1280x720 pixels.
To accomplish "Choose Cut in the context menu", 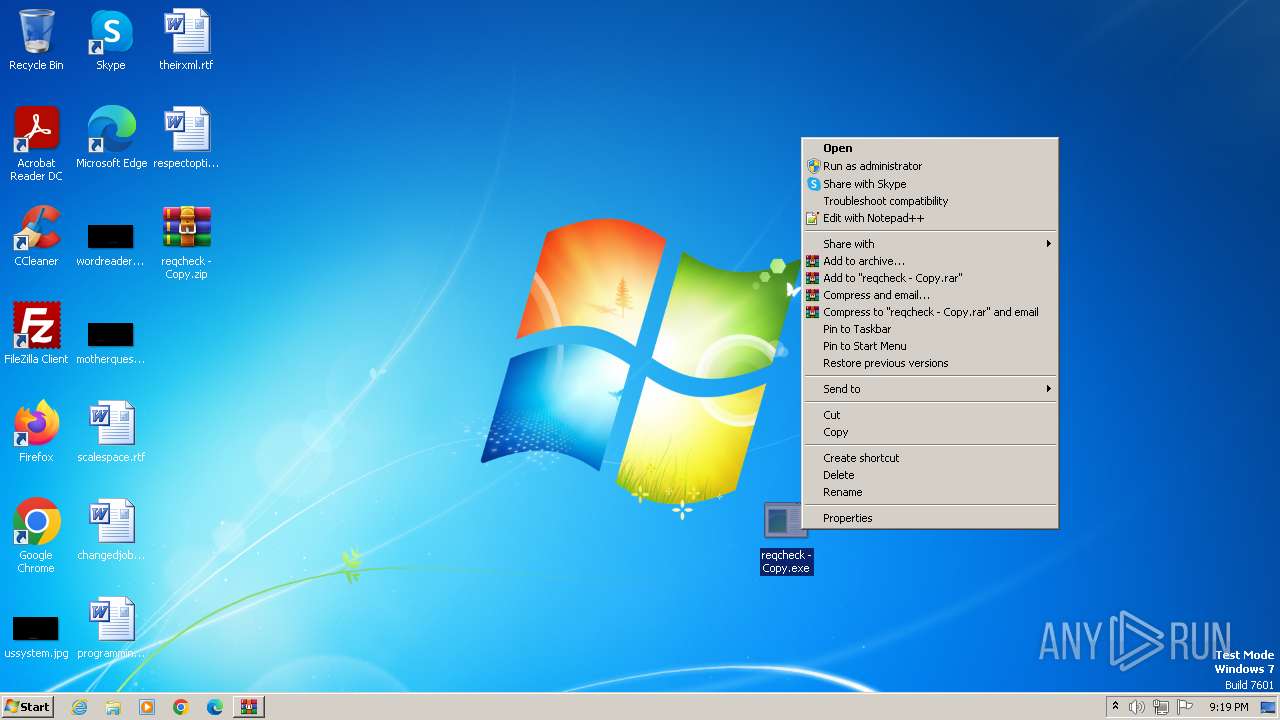I will coord(930,415).
